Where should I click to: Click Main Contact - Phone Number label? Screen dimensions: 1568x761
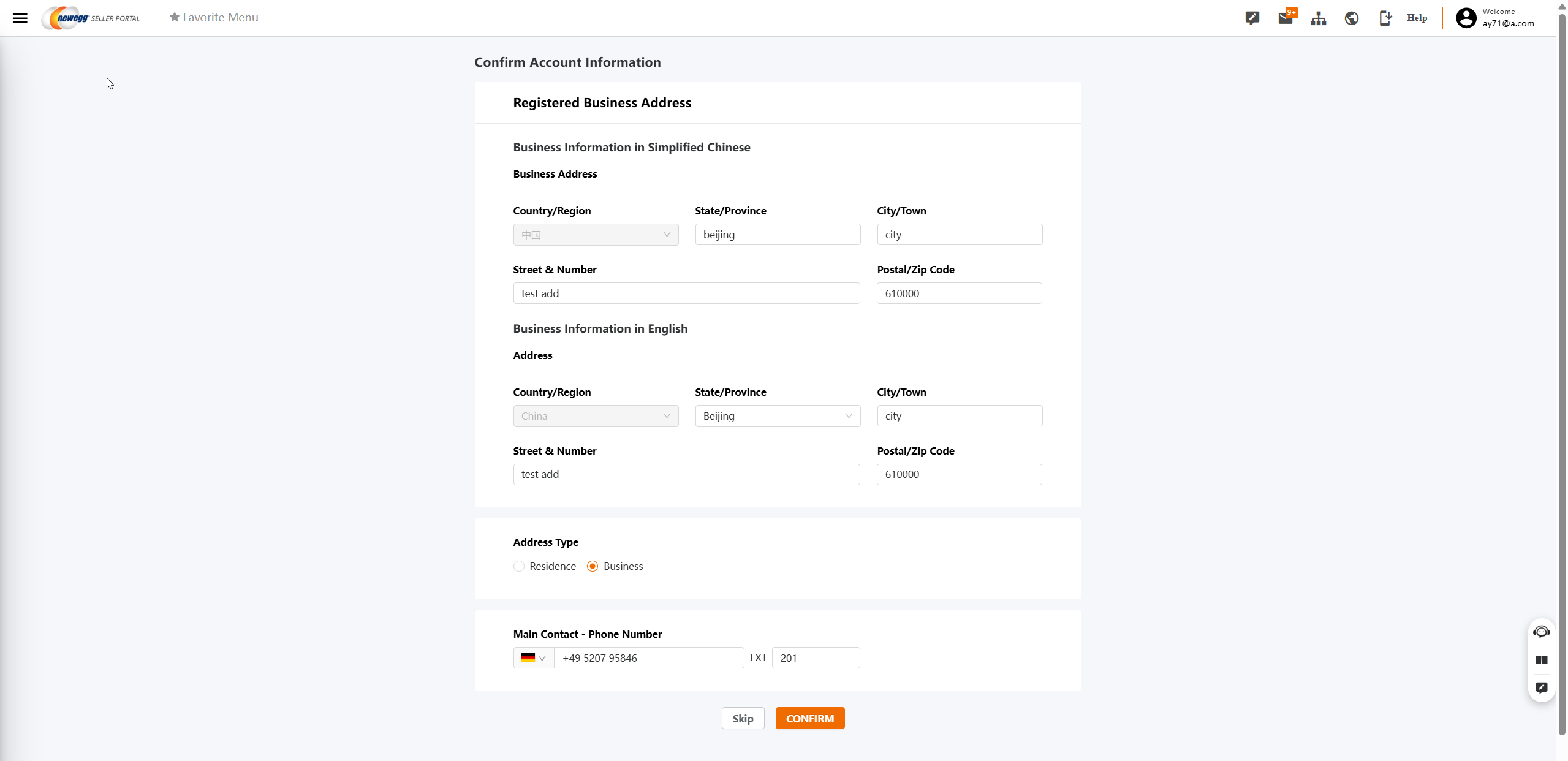[x=587, y=634]
